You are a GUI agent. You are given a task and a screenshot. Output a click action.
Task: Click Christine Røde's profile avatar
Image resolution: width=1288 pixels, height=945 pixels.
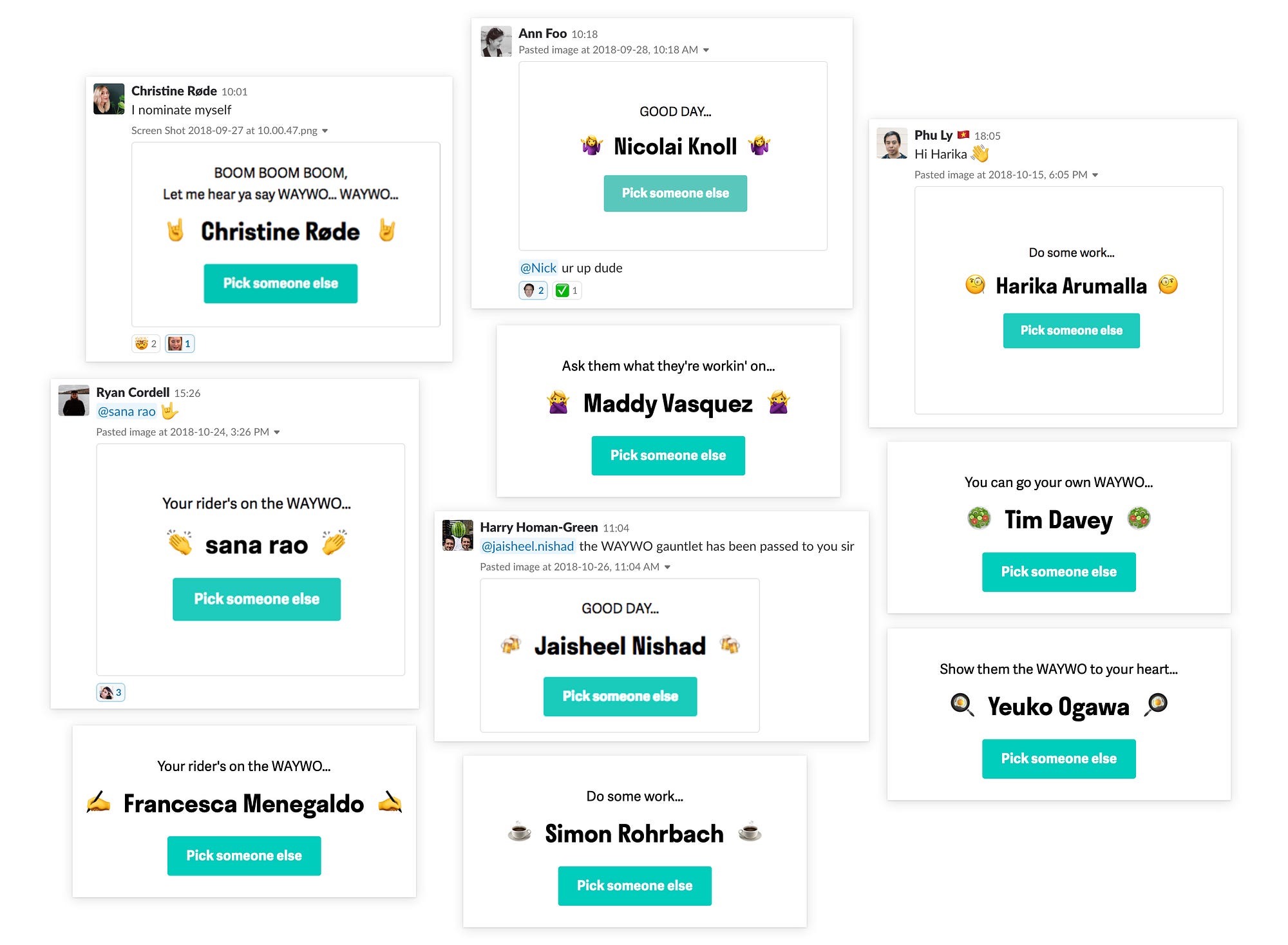(109, 99)
